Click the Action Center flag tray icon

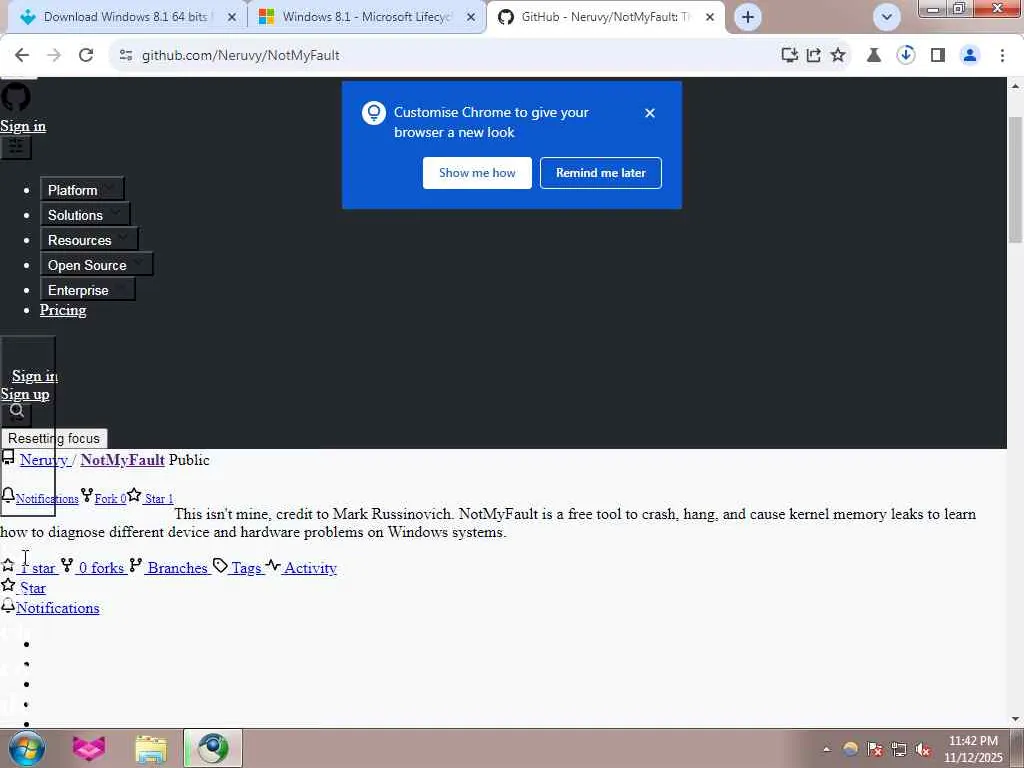click(x=875, y=750)
